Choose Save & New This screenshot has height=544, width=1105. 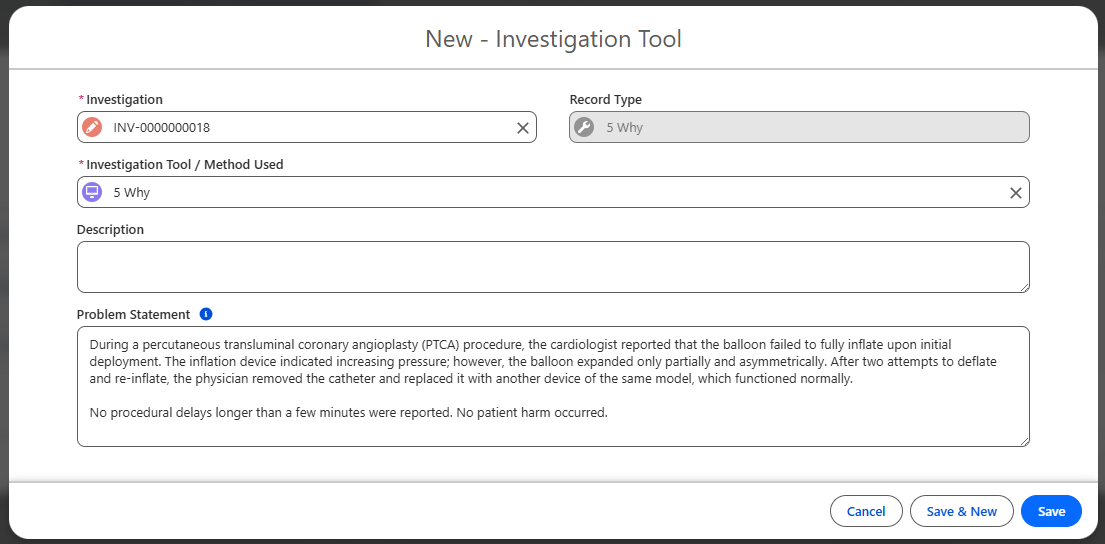click(x=961, y=511)
